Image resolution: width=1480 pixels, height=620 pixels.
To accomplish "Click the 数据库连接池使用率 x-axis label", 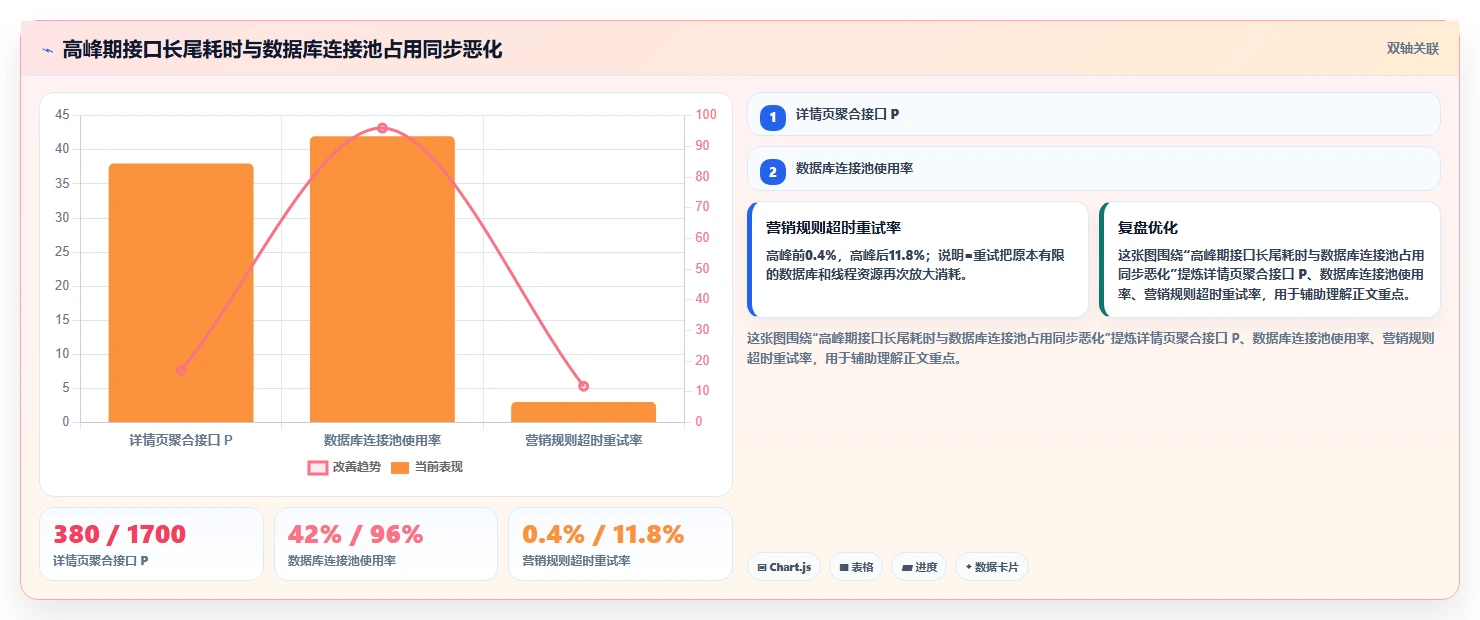I will (x=382, y=440).
